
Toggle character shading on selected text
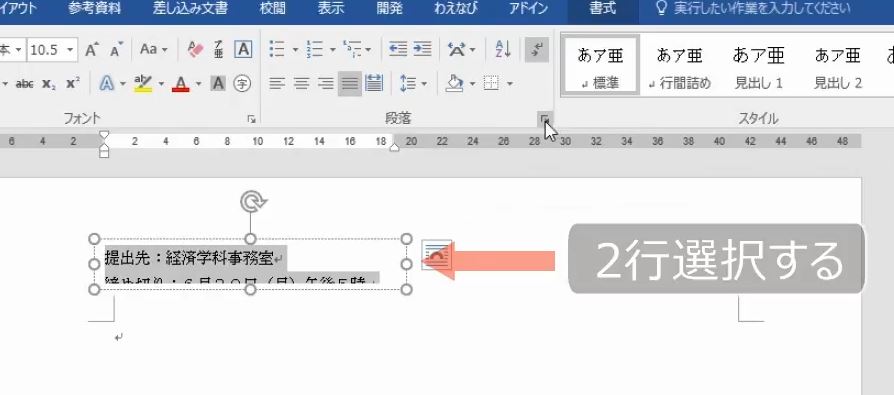pos(218,84)
